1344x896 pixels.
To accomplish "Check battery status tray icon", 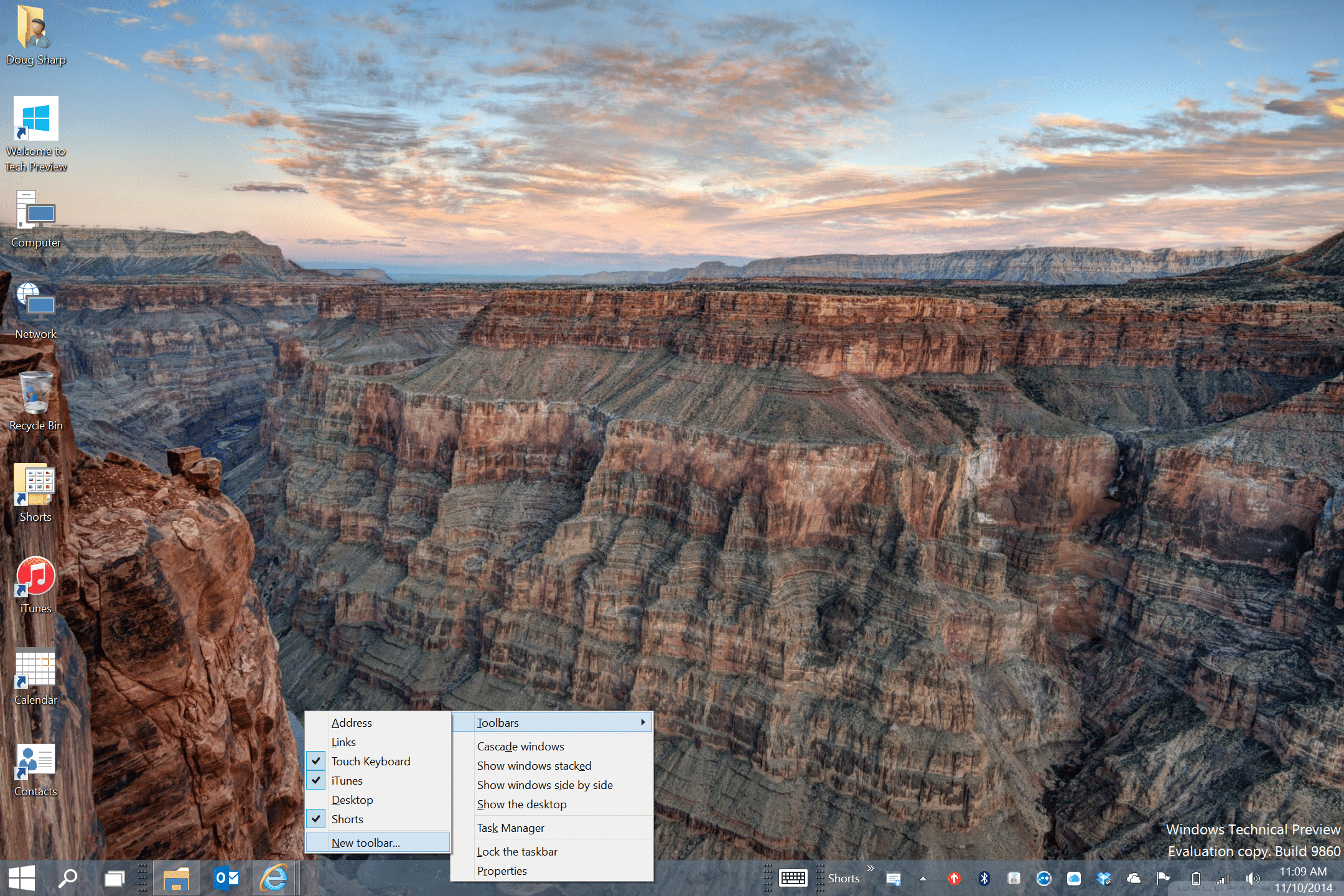I will pyautogui.click(x=1195, y=879).
